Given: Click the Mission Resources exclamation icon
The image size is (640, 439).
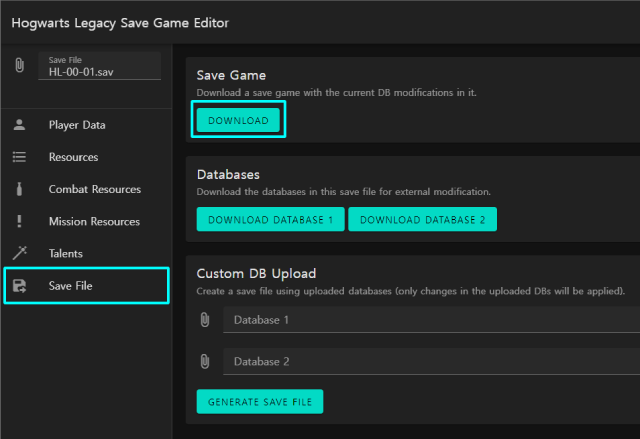Looking at the screenshot, I should click(19, 221).
